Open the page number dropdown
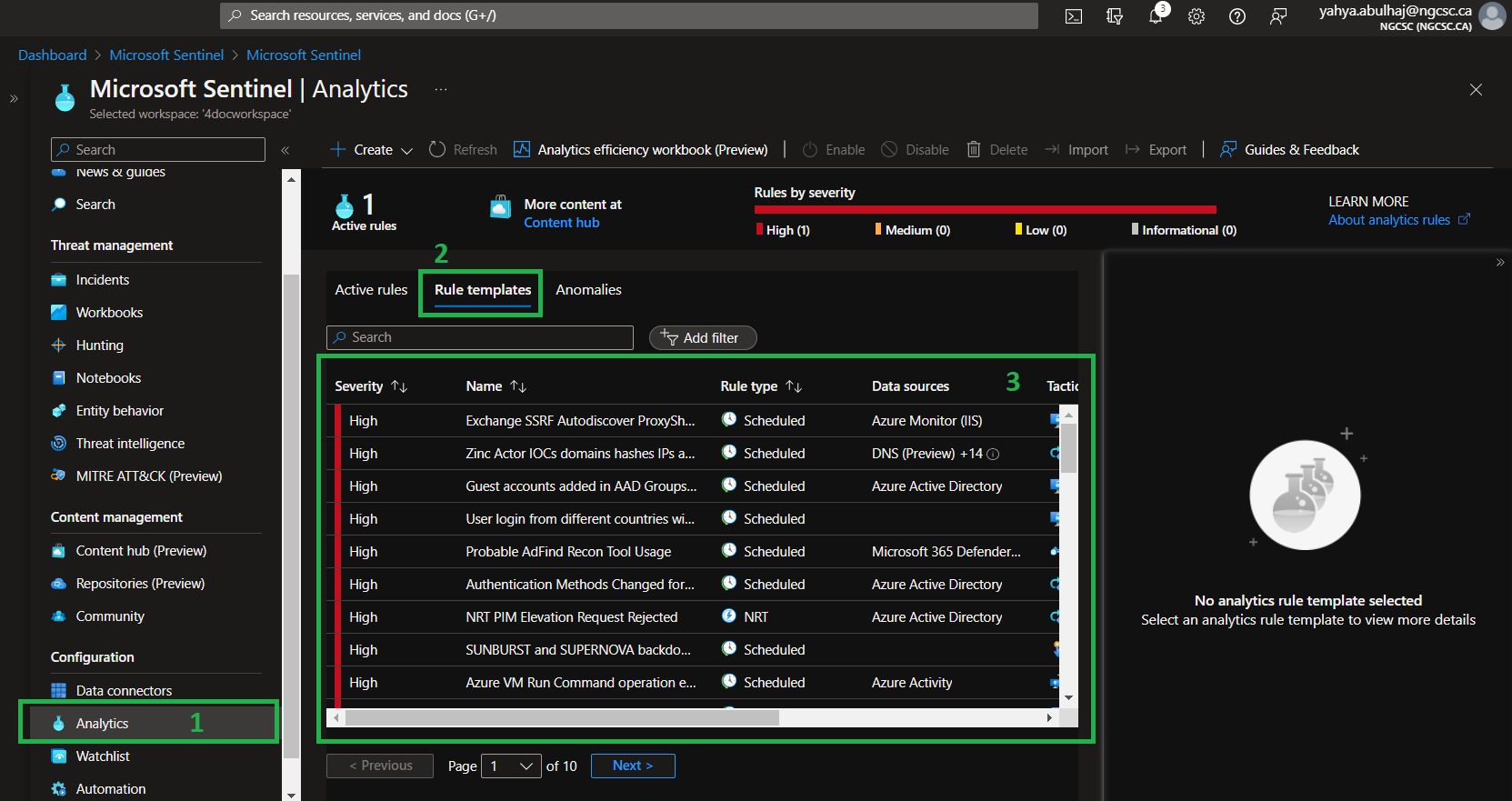 512,766
